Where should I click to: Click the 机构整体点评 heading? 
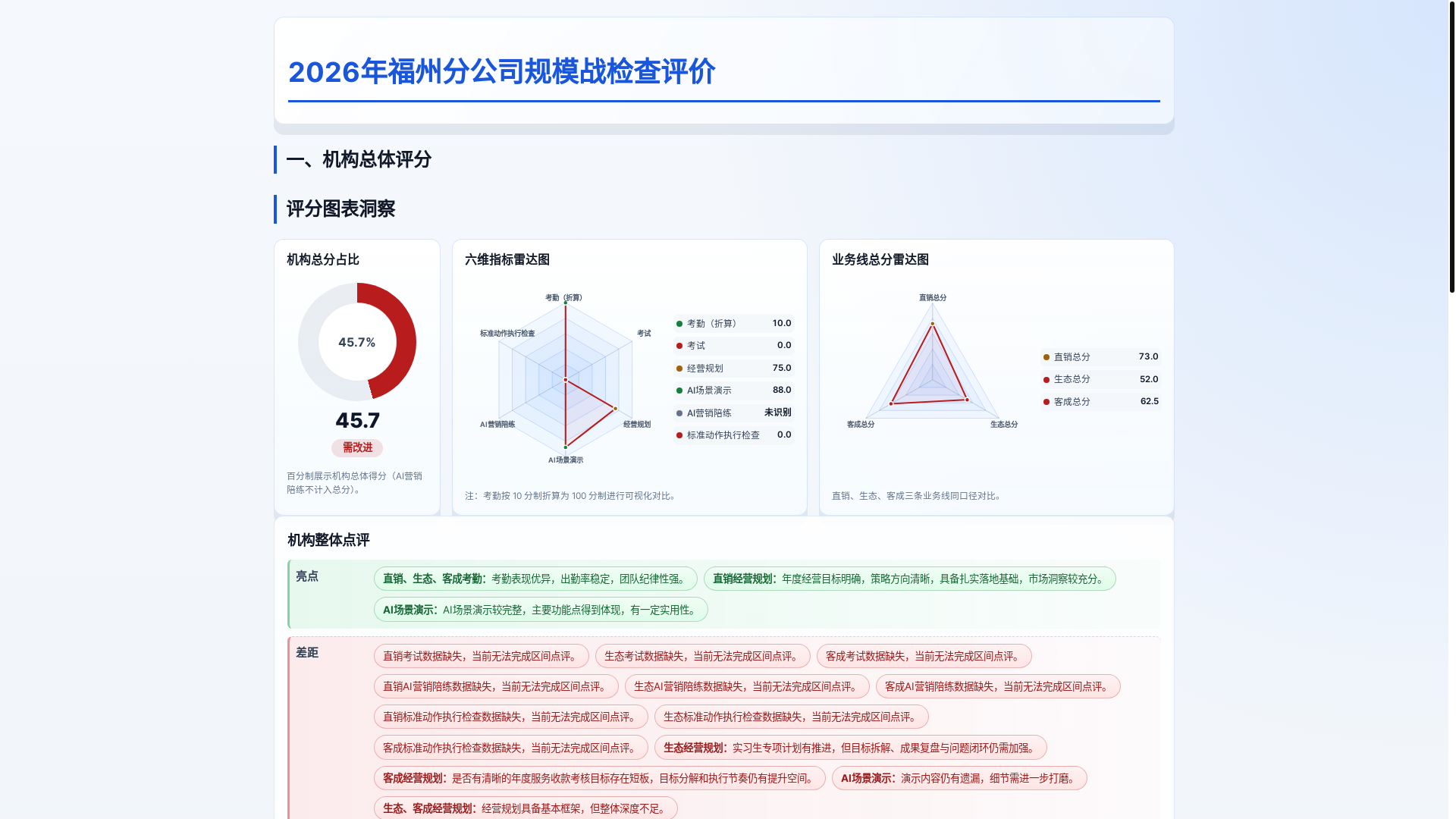click(x=328, y=540)
